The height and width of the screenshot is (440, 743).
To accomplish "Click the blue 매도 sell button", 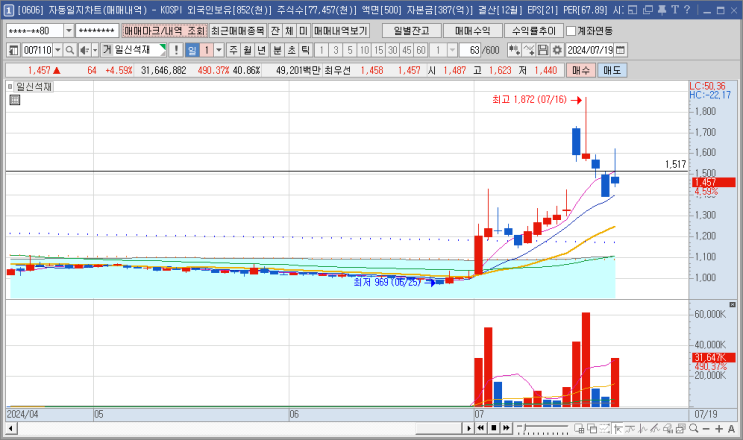I will pyautogui.click(x=612, y=70).
